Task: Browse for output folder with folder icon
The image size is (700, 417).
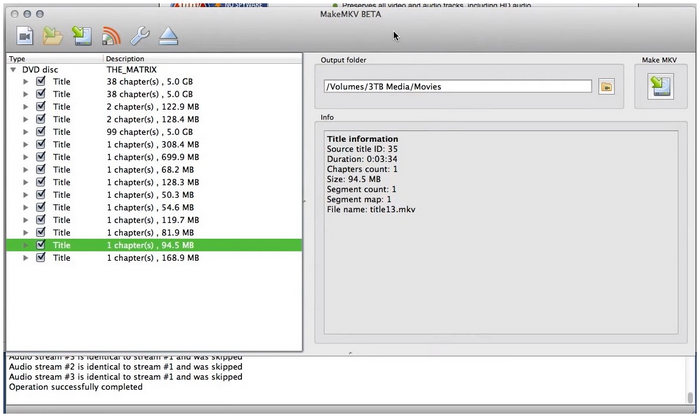Action: (606, 87)
